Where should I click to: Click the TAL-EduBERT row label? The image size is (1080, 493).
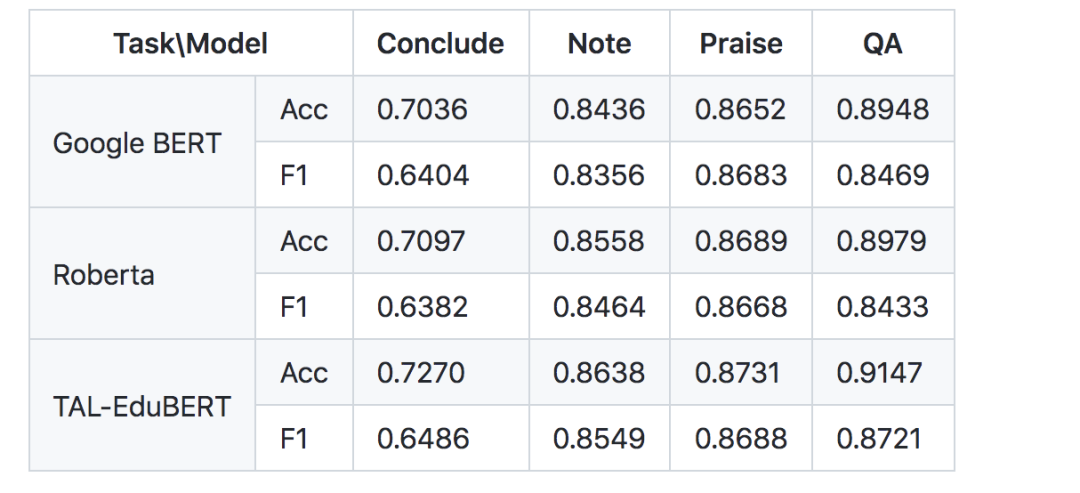(x=142, y=405)
